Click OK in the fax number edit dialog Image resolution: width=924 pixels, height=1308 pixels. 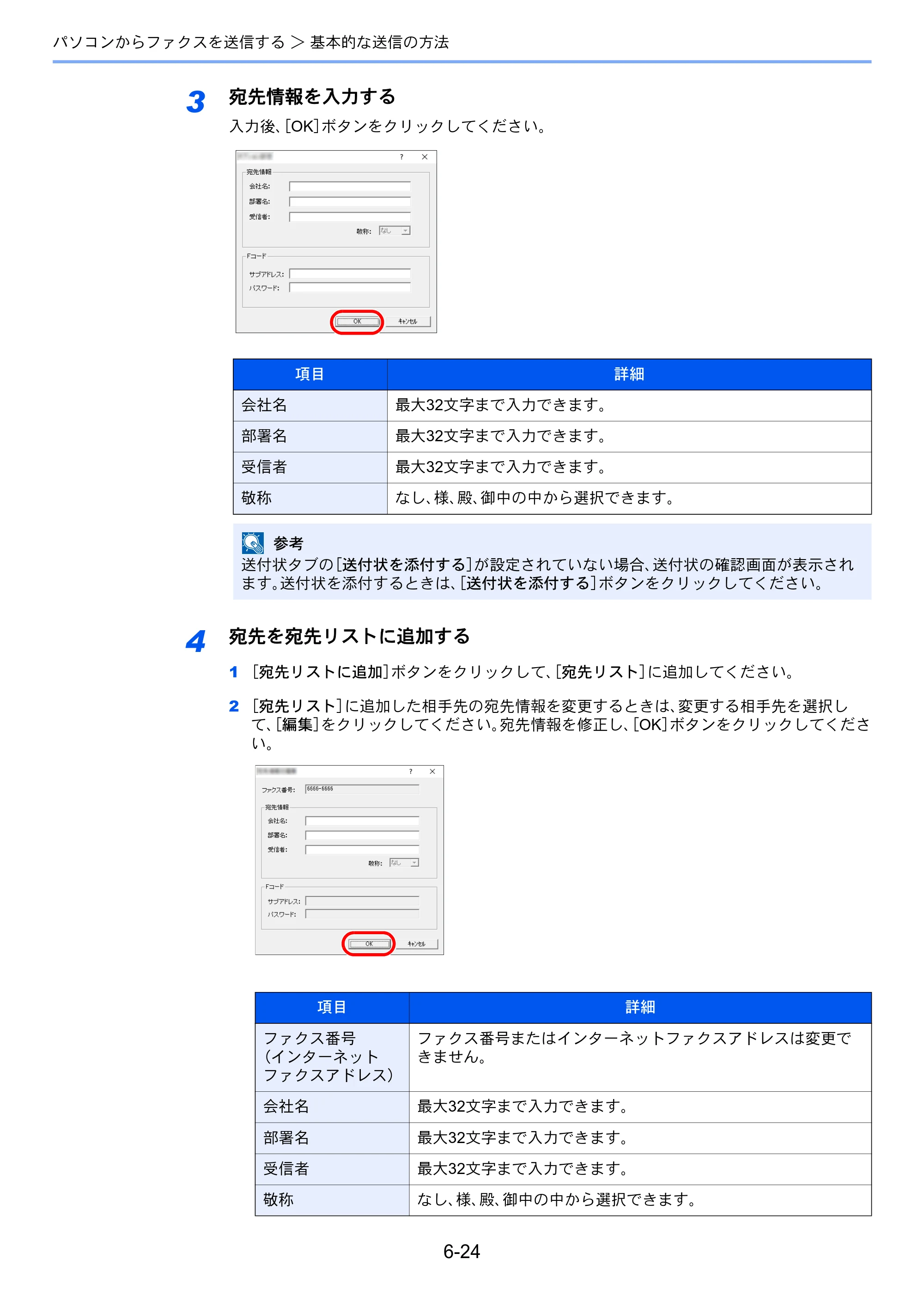[369, 944]
